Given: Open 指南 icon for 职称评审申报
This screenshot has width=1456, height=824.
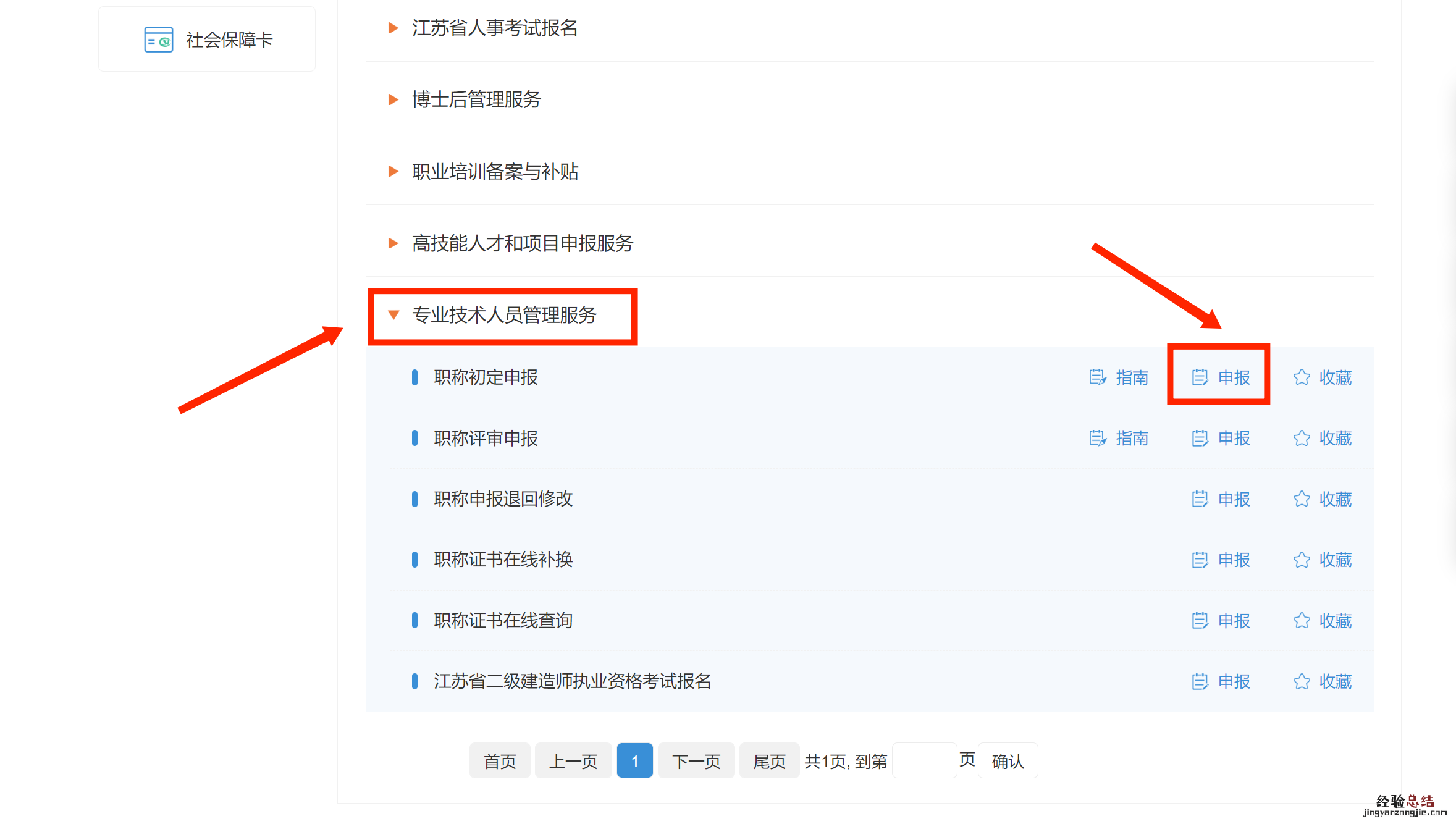Looking at the screenshot, I should pos(1097,439).
